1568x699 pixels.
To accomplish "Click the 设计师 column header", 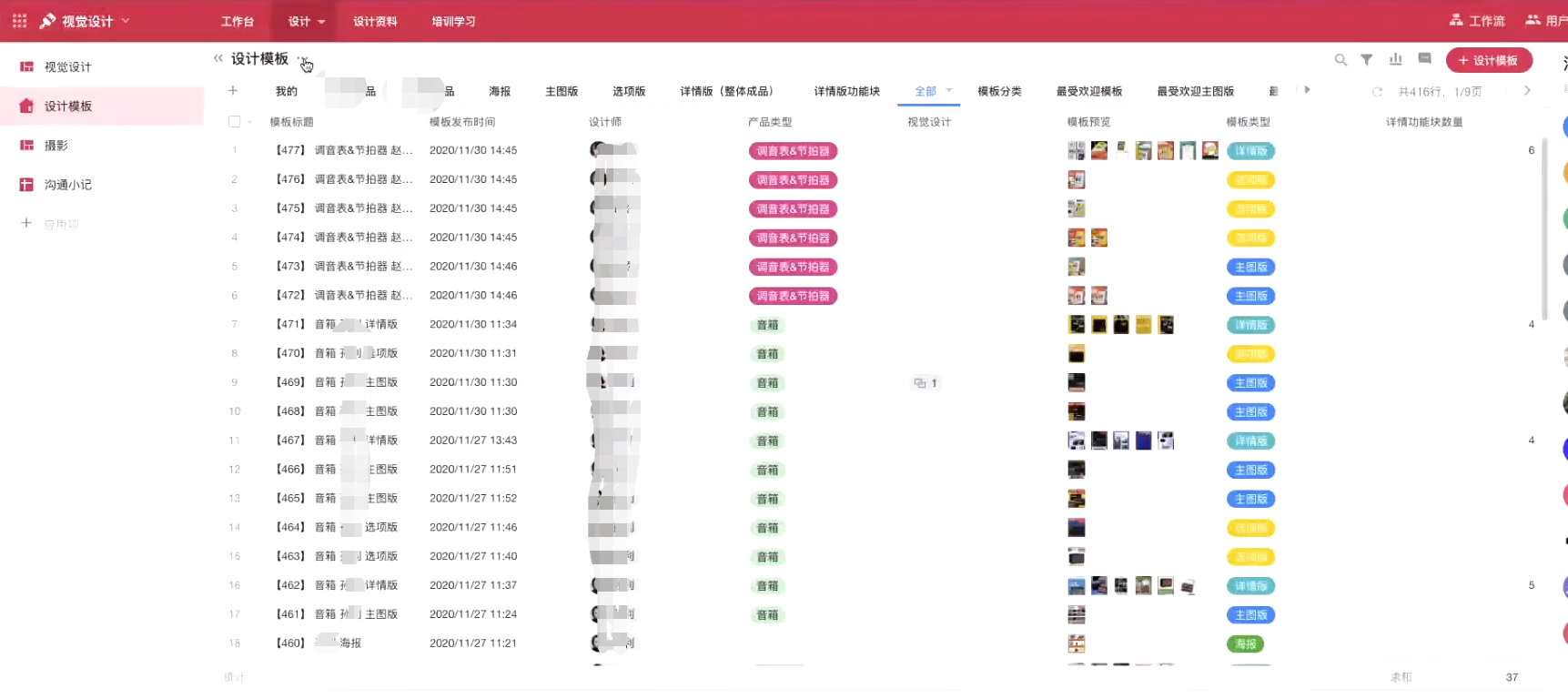I will [605, 122].
